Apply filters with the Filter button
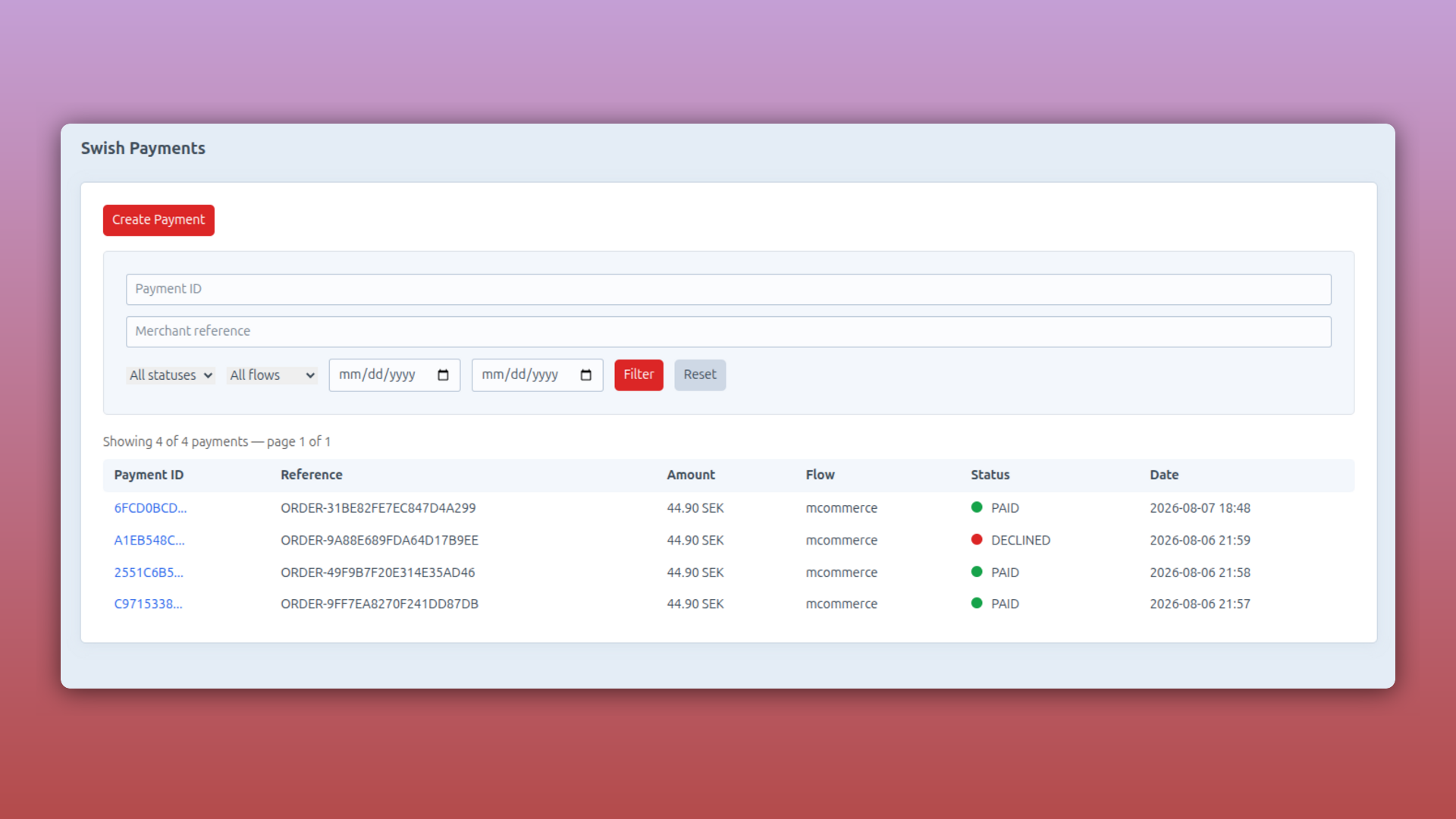 coord(639,375)
